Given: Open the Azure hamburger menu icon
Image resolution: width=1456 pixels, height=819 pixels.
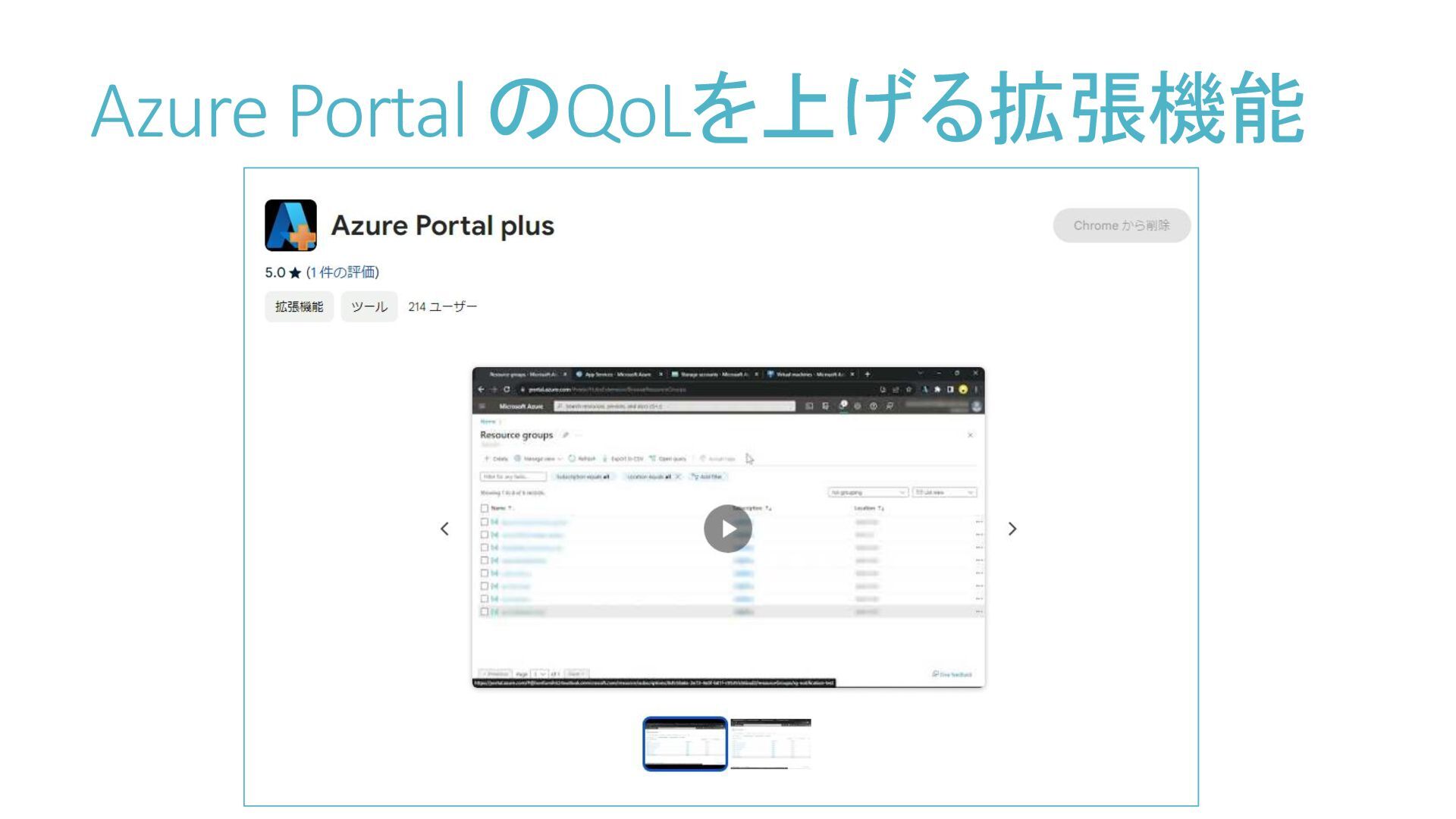Looking at the screenshot, I should [x=482, y=406].
